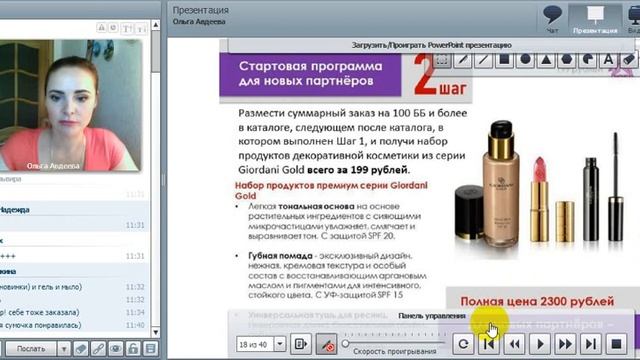Screen dimensions: 640x360
Task: Select the triangle shape tool
Action: [546, 60]
